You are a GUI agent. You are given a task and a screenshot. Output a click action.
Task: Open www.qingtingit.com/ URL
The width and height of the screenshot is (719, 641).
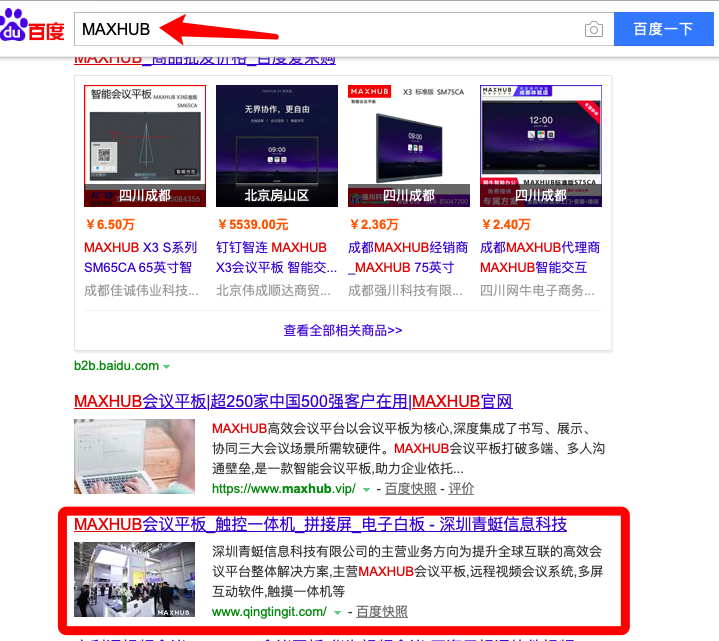click(269, 612)
